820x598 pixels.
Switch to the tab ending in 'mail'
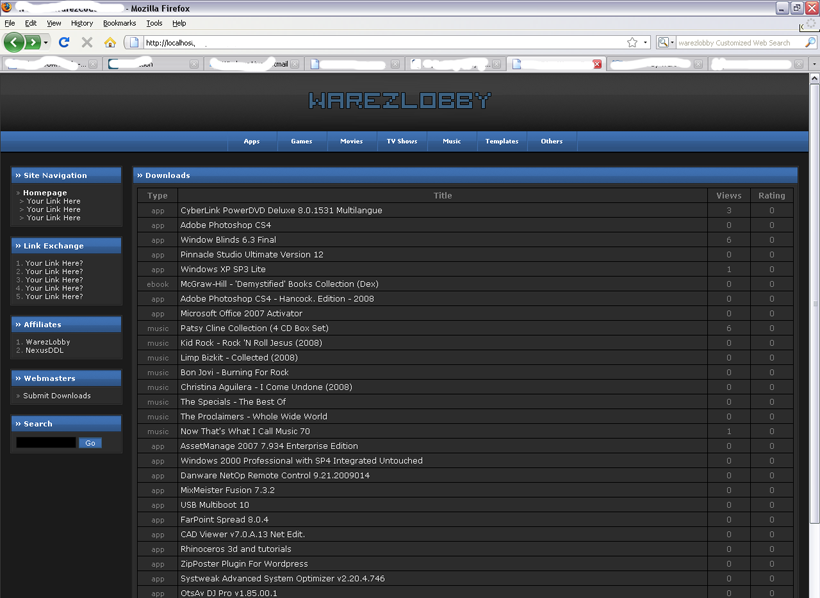[254, 64]
